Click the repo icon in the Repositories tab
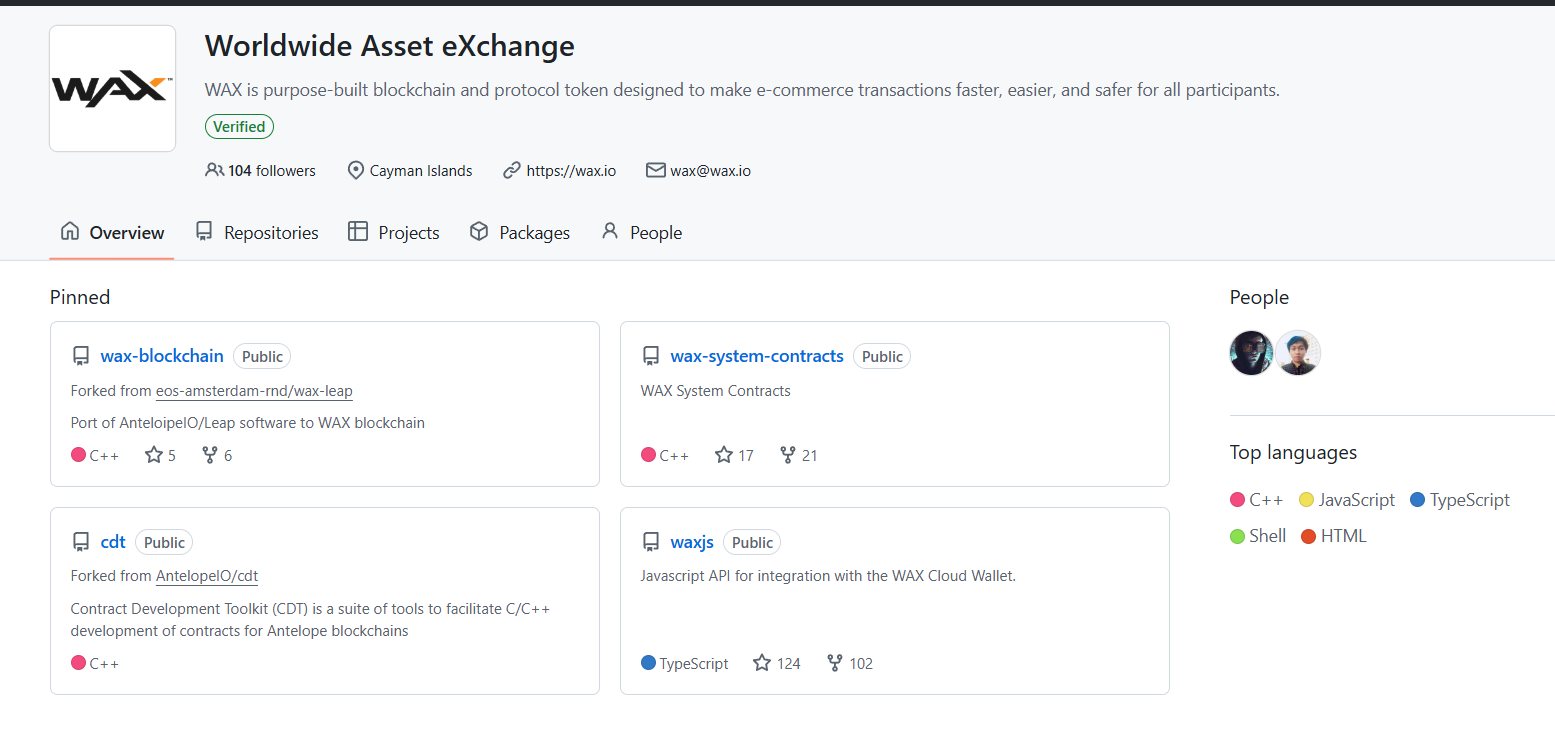The width and height of the screenshot is (1555, 731). point(204,231)
